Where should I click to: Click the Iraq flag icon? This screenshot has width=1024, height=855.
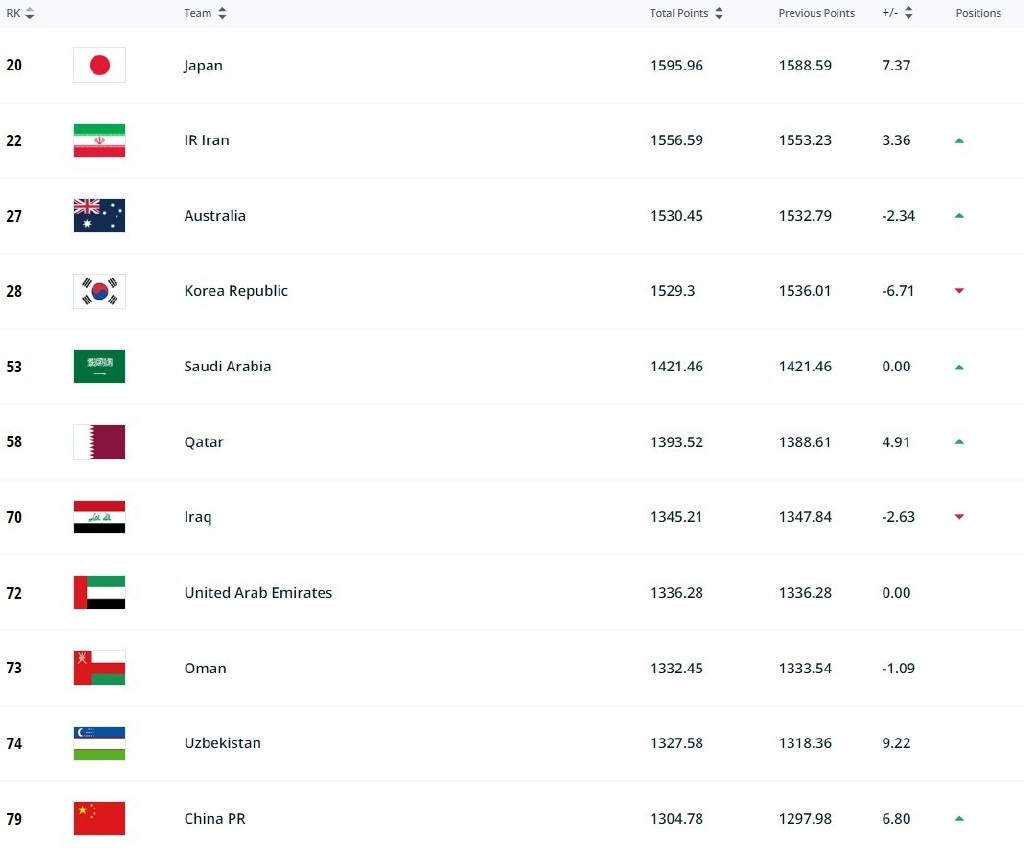tap(98, 517)
